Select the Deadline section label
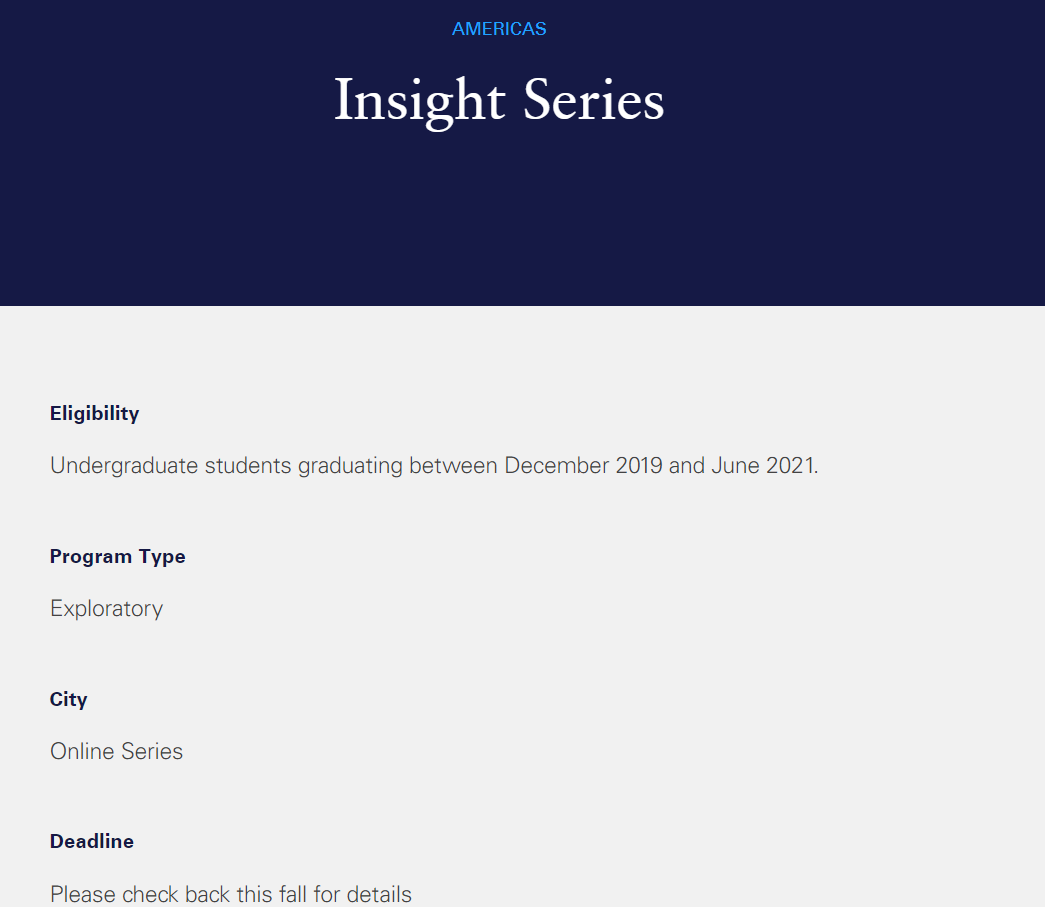Screen dimensions: 1045x907 click(92, 841)
